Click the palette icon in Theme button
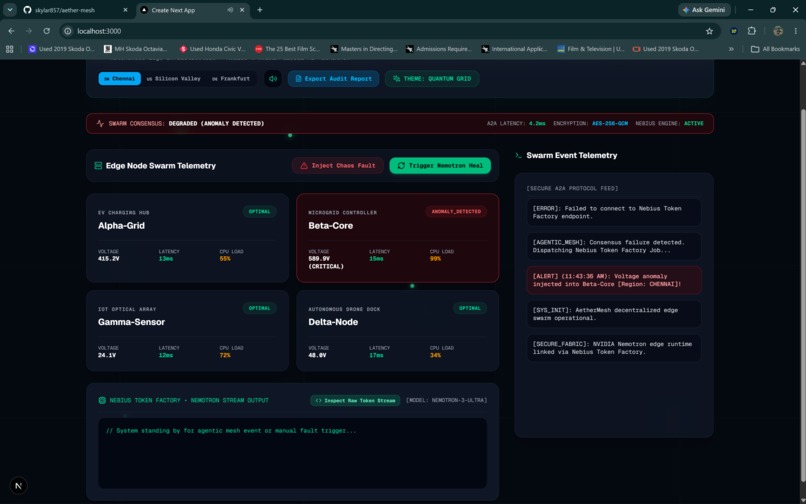 pos(396,79)
